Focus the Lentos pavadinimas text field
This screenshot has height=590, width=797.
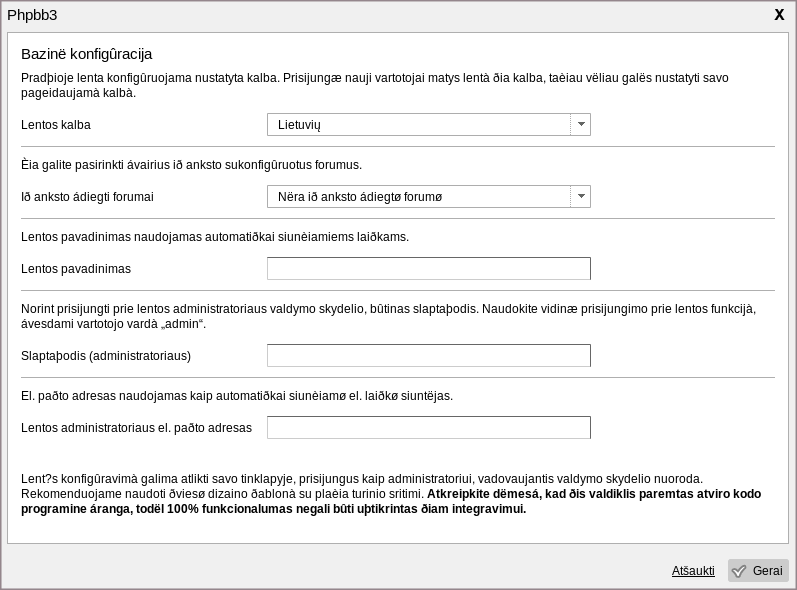428,269
